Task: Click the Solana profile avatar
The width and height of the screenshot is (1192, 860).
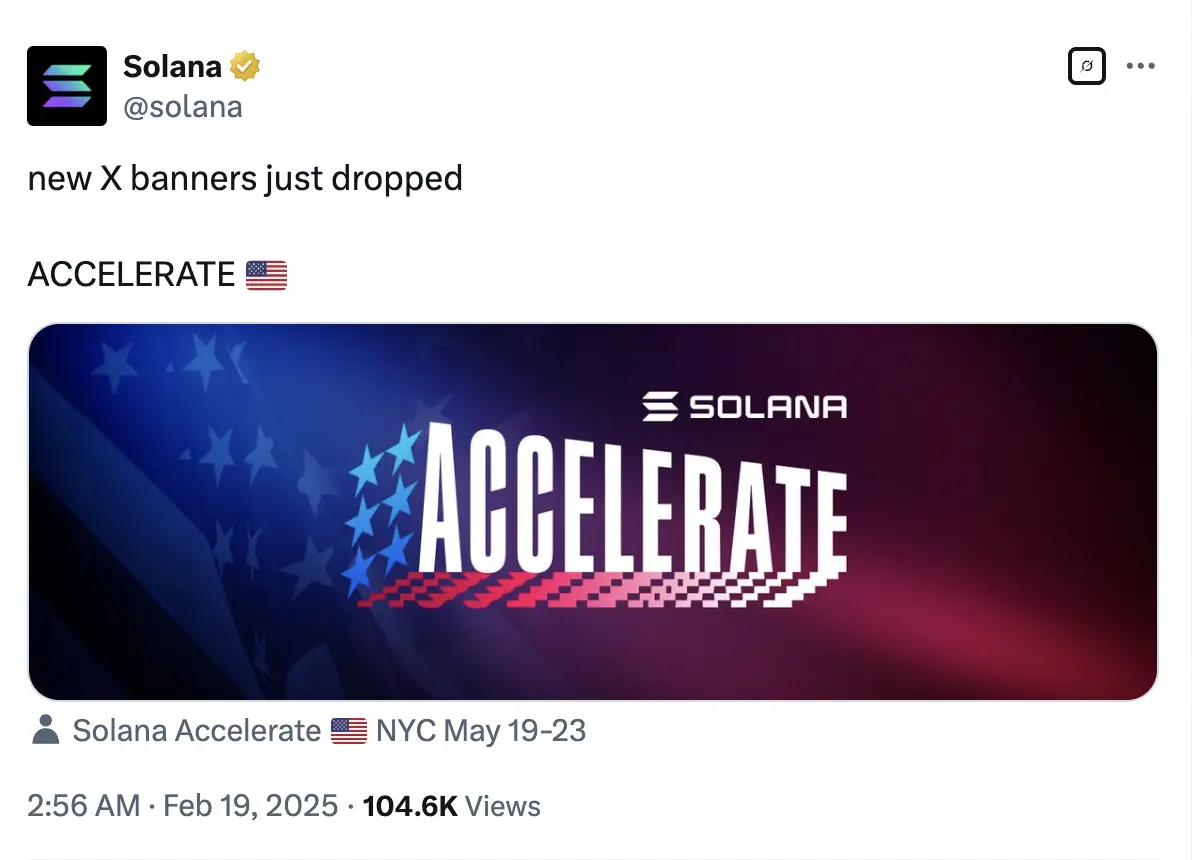Action: (67, 86)
